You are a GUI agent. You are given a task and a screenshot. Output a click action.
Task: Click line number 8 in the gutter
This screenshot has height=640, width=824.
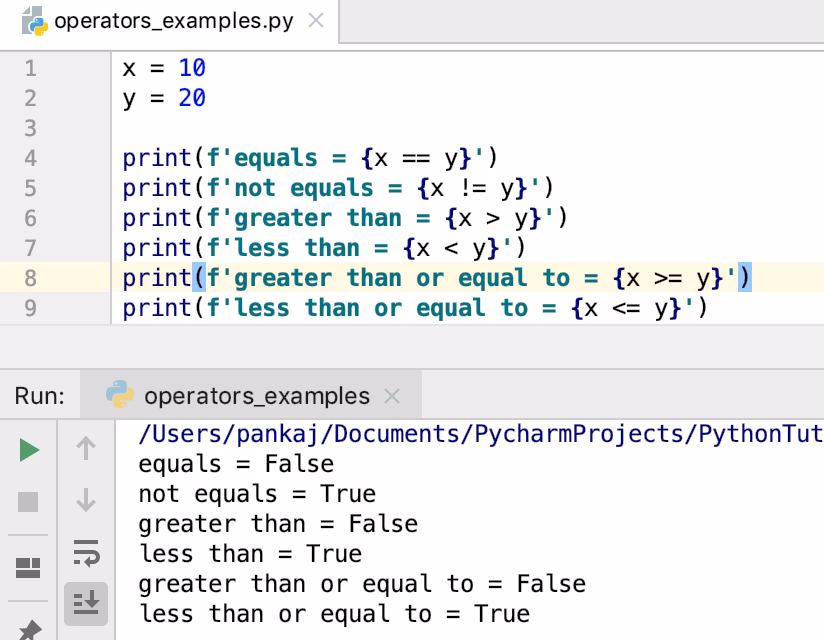pos(30,278)
